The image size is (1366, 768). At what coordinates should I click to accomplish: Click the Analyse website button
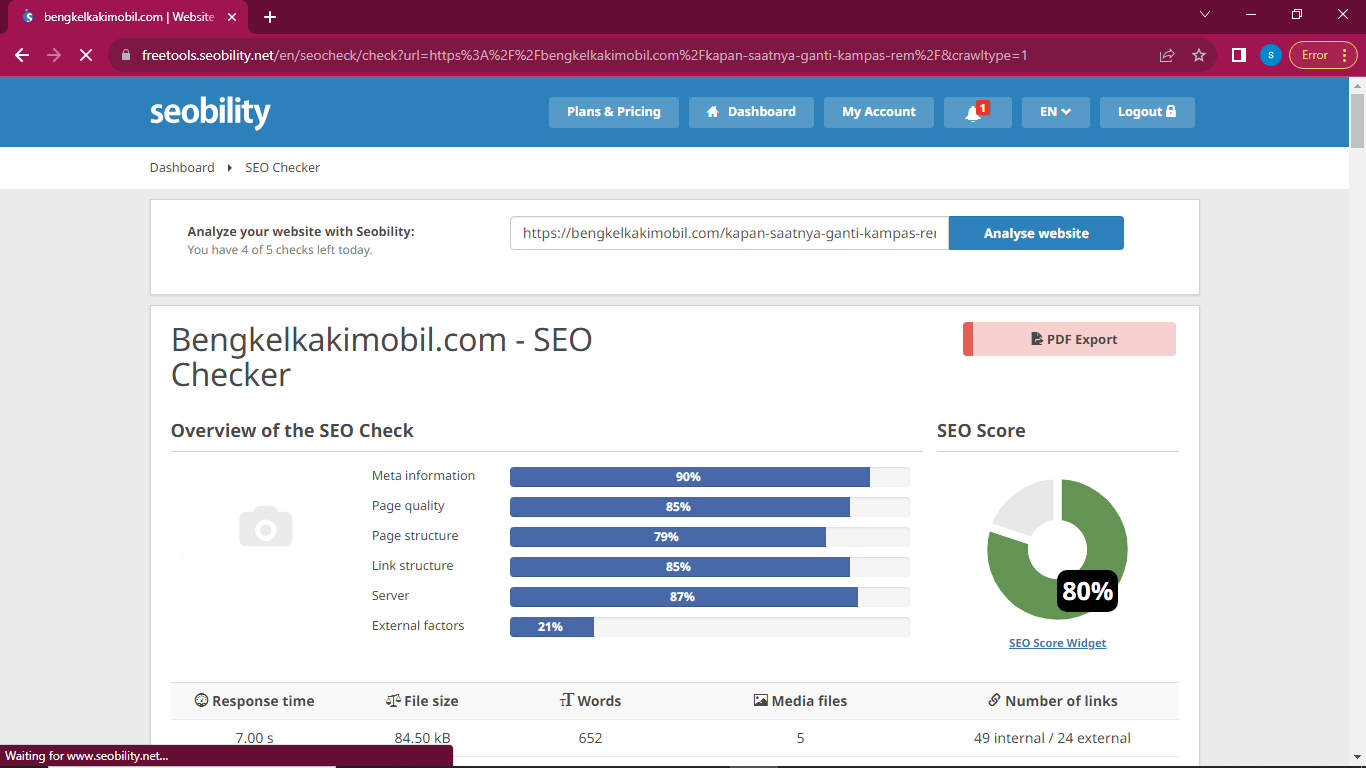pyautogui.click(x=1036, y=233)
